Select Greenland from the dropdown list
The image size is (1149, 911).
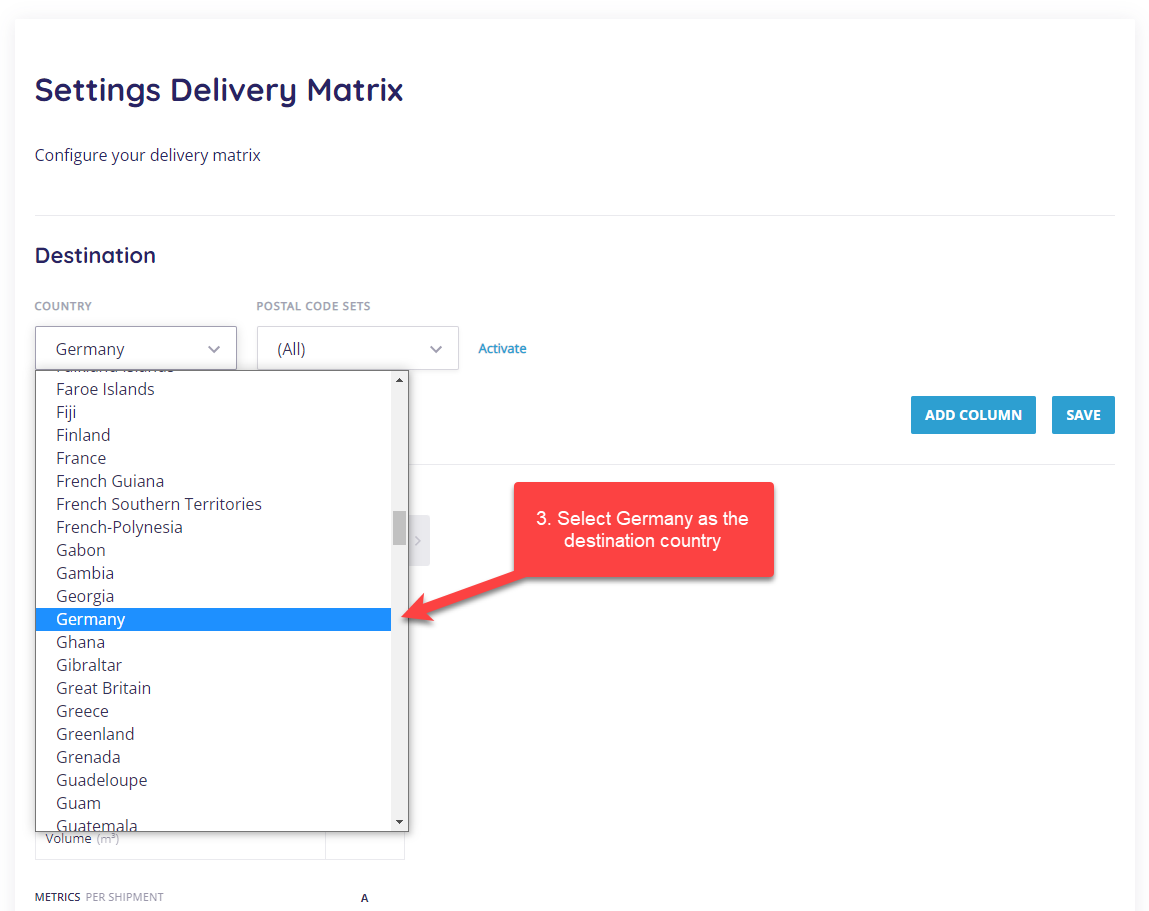[213, 734]
